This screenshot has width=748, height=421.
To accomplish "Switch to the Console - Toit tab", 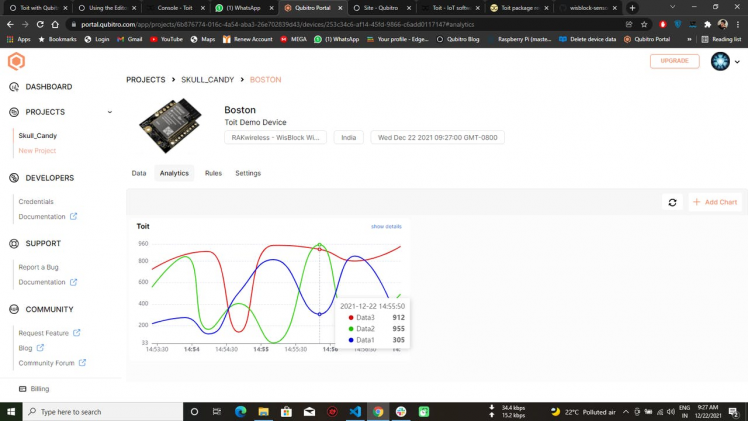I will coord(175,8).
